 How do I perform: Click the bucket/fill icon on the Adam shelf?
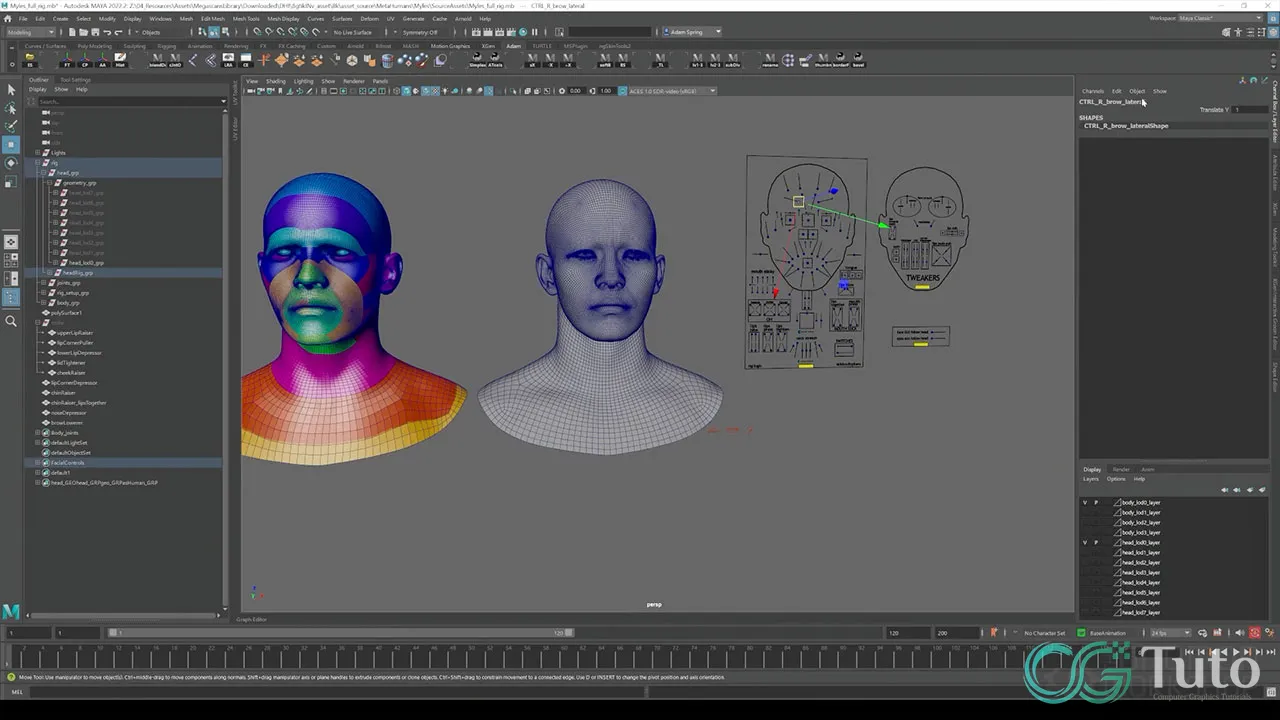385,61
